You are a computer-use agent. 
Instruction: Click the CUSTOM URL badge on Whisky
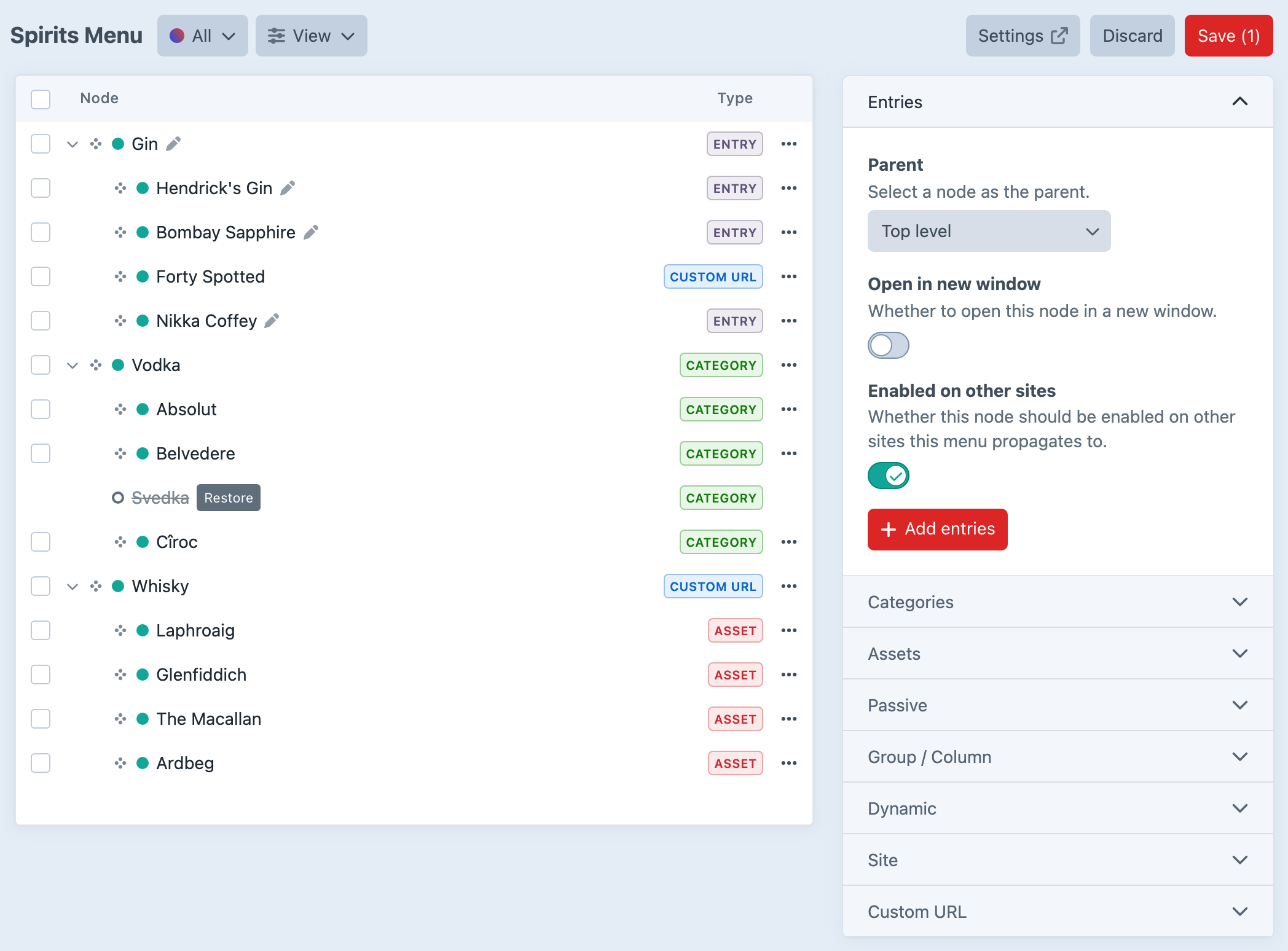tap(713, 586)
